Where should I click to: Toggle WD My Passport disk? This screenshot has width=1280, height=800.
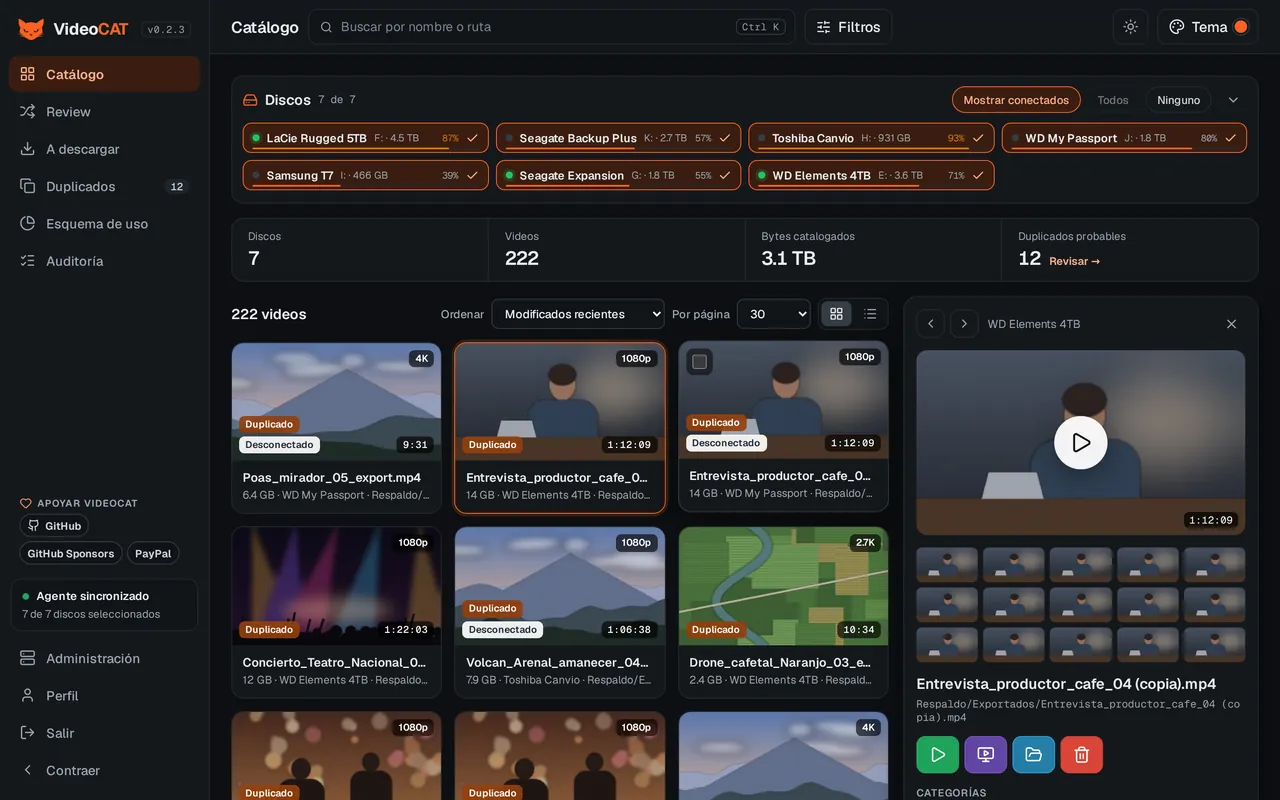1125,138
